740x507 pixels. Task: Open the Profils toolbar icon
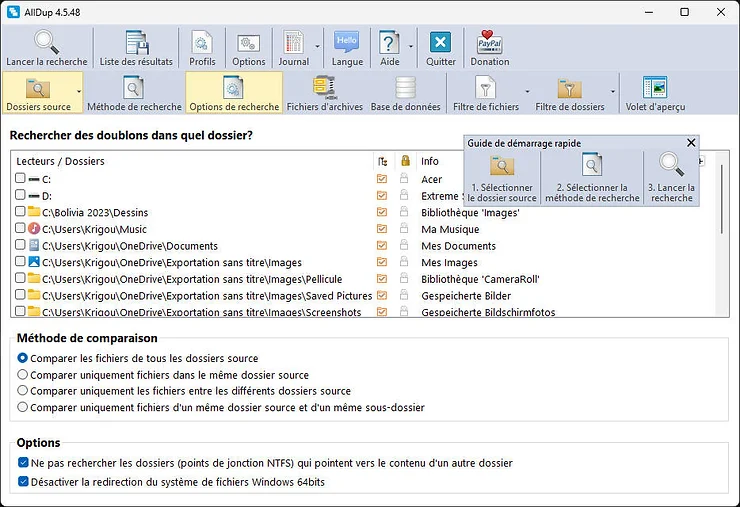tap(202, 42)
